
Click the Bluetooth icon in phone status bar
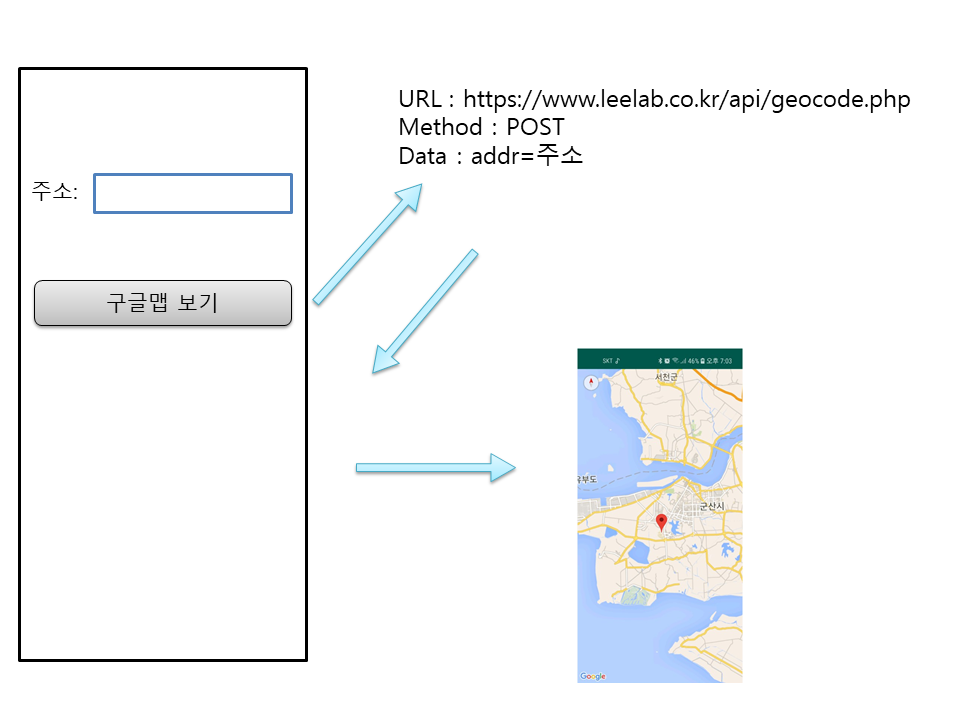click(x=661, y=360)
